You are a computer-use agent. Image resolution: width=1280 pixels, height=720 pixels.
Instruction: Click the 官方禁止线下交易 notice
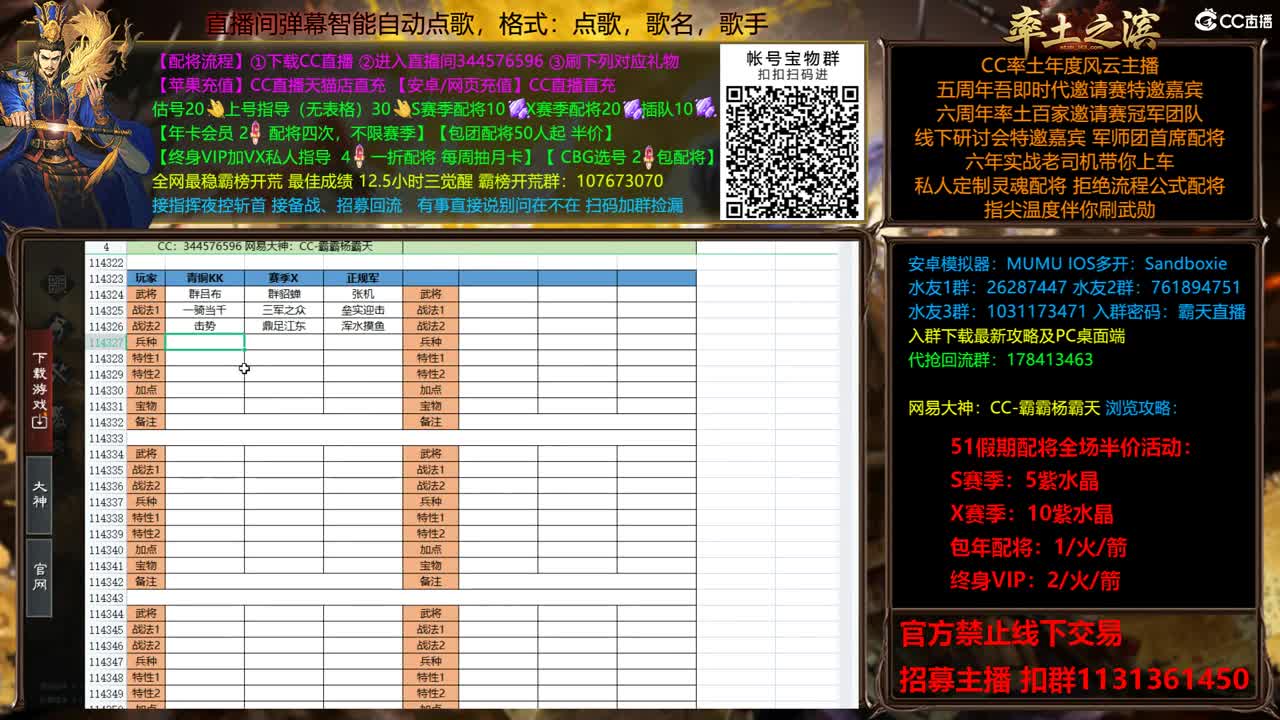click(1010, 633)
